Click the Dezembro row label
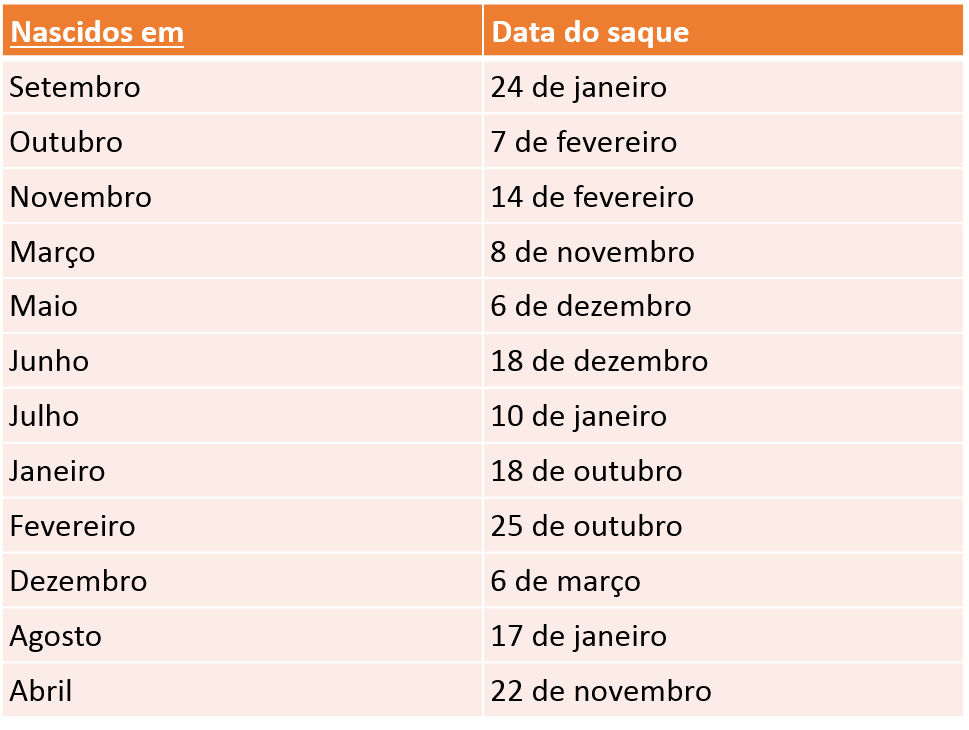969x730 pixels. click(x=78, y=581)
